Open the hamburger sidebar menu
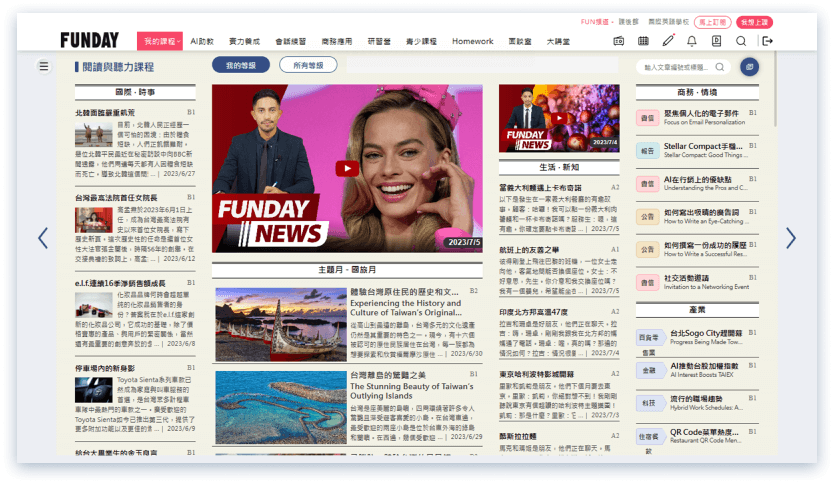 [x=43, y=66]
